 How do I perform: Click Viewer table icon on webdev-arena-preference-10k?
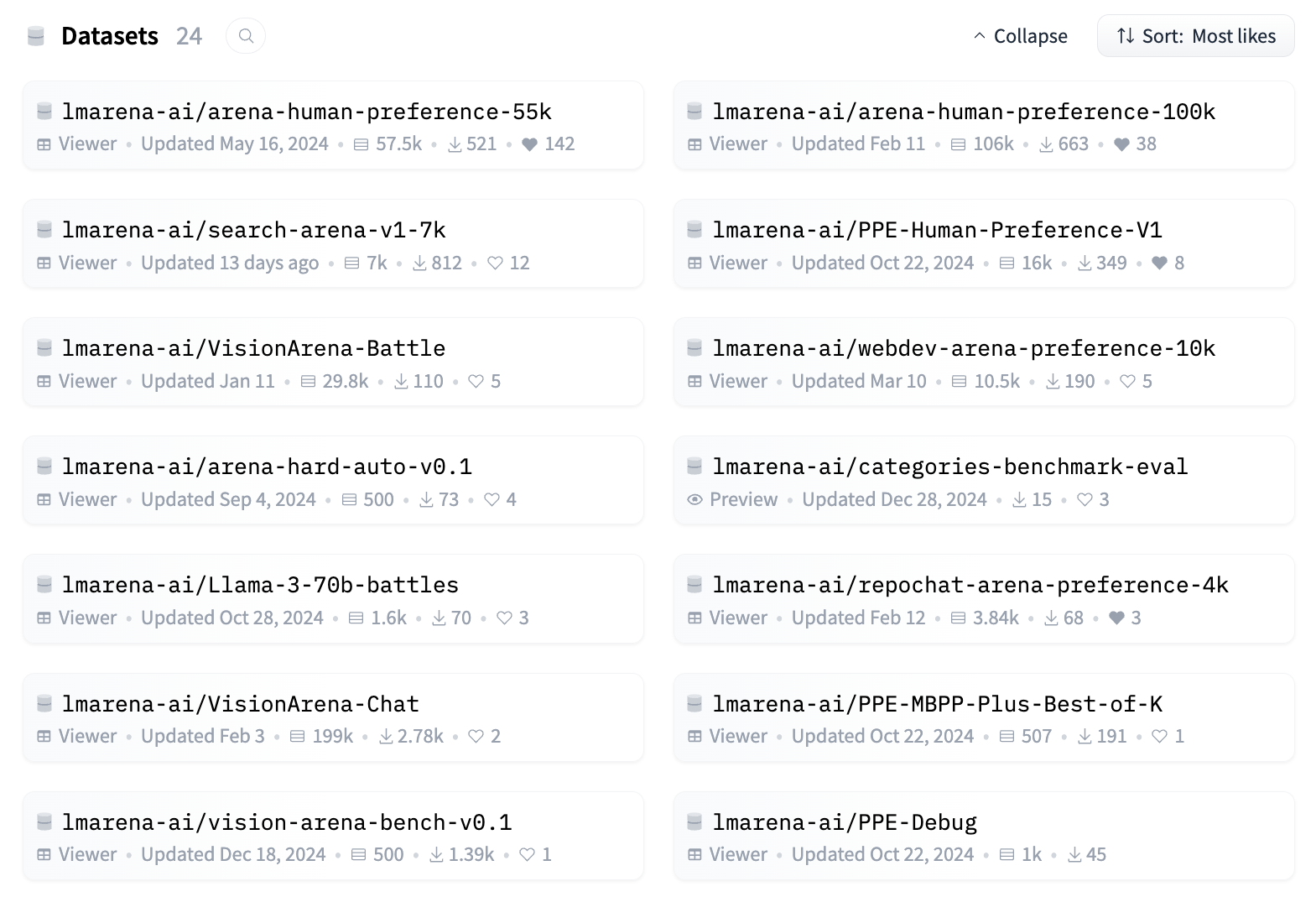(694, 382)
